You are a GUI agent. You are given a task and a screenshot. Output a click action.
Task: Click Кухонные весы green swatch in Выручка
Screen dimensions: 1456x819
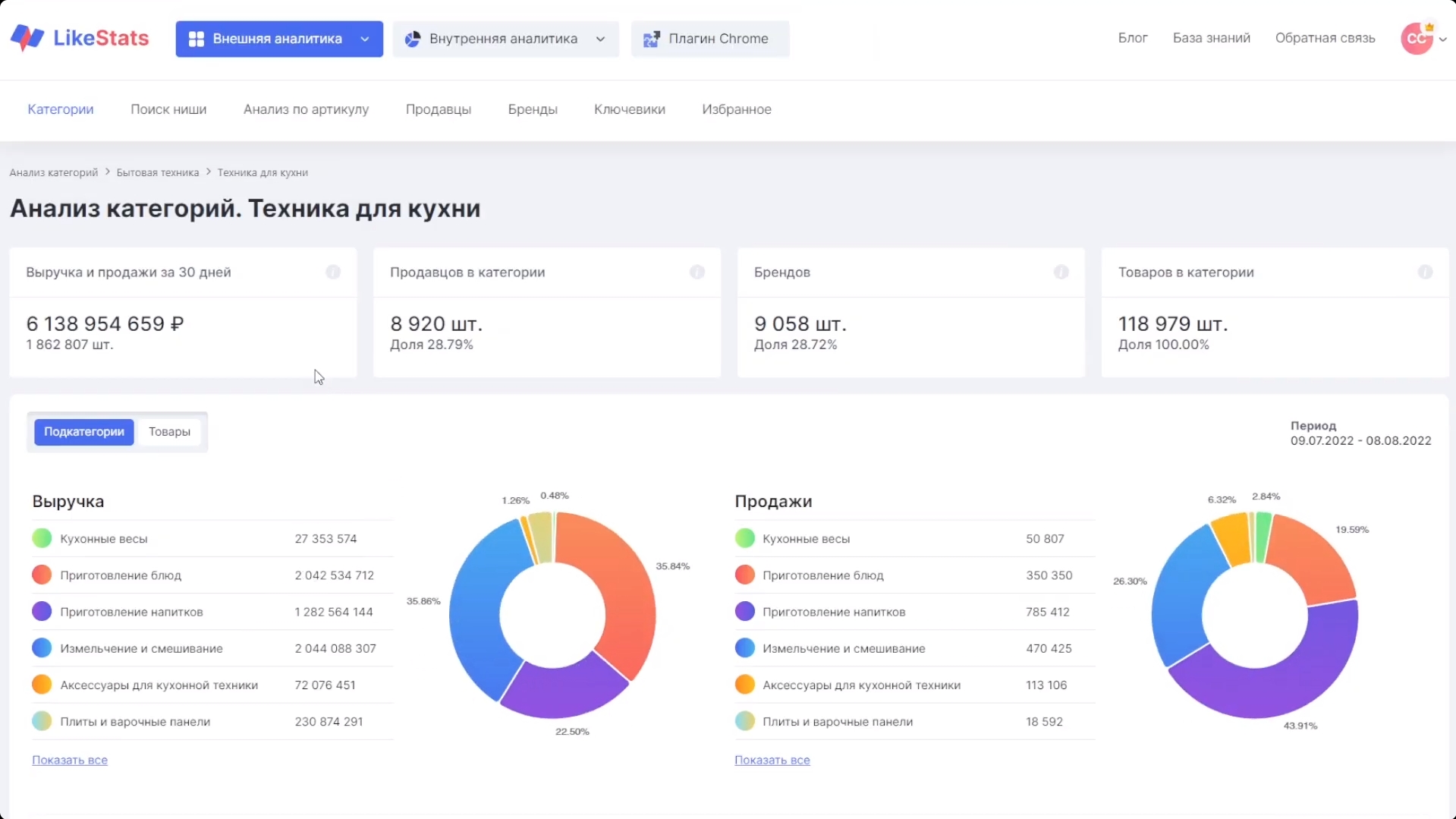pyautogui.click(x=42, y=538)
